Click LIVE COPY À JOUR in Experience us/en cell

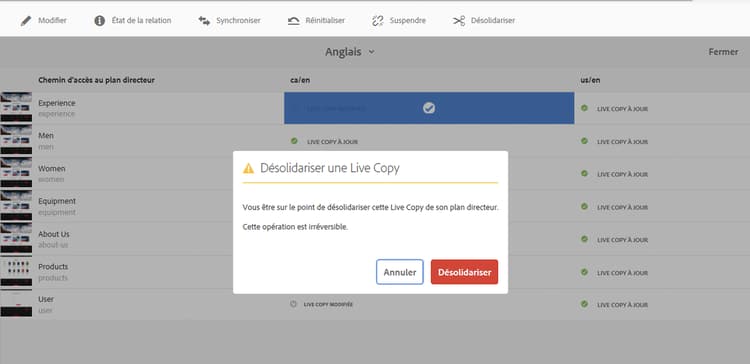click(x=622, y=109)
